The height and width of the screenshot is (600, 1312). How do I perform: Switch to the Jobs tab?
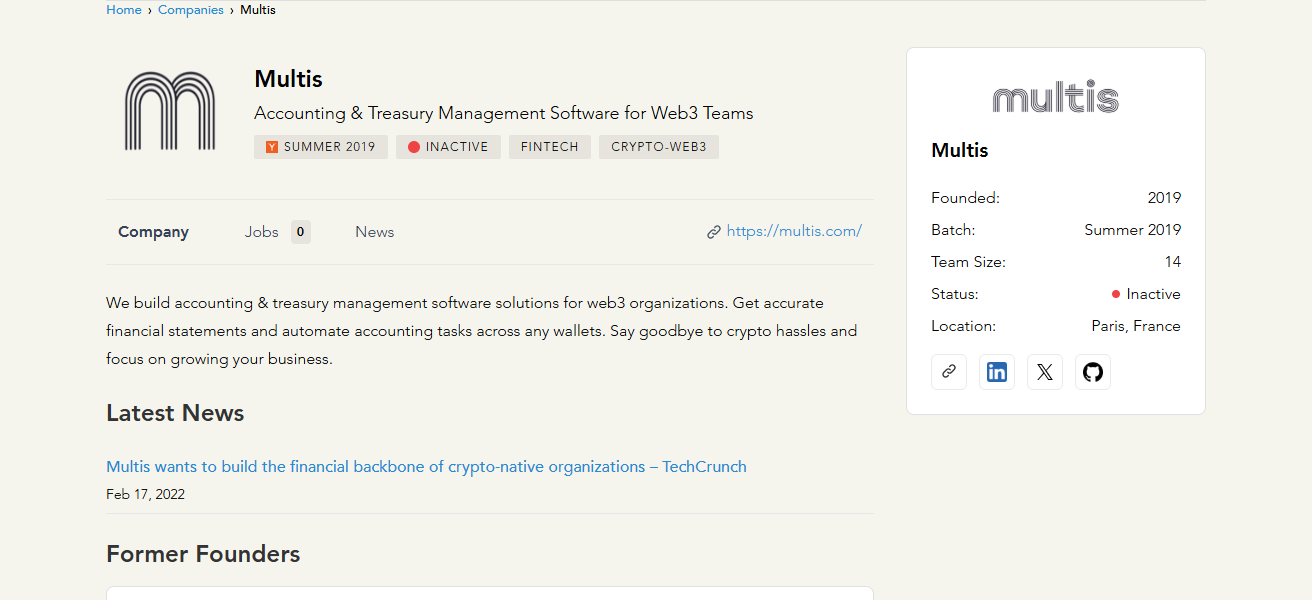click(x=262, y=232)
